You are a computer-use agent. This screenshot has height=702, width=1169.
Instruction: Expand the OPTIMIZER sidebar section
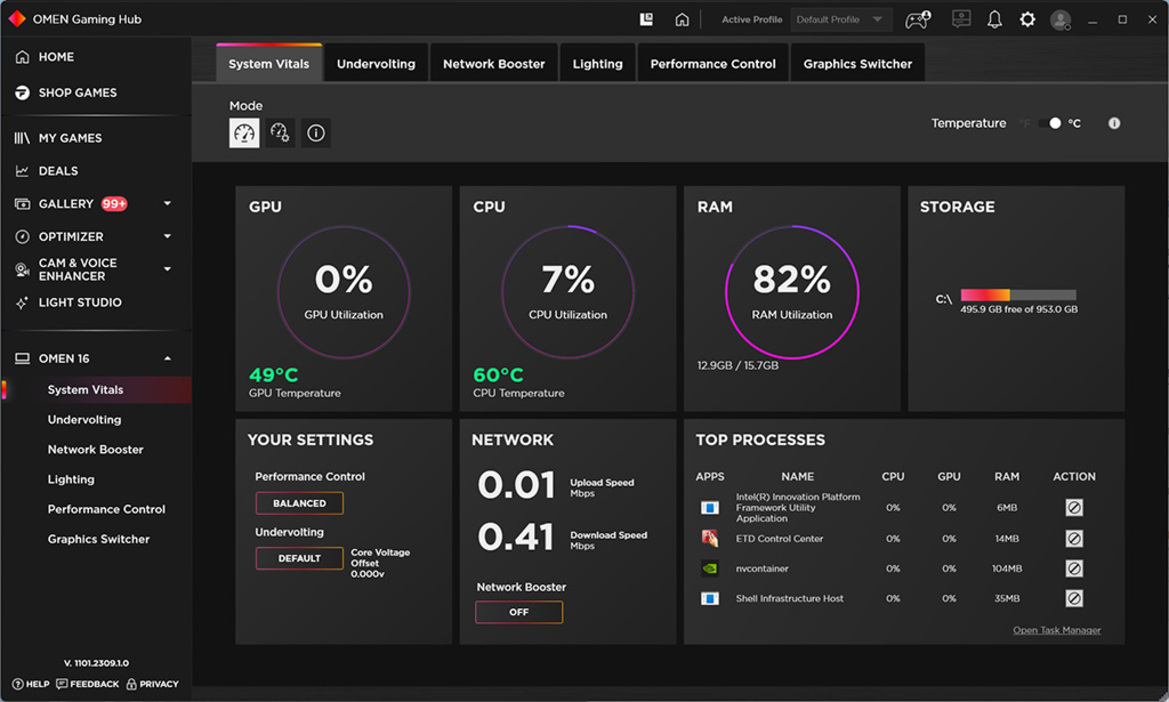167,236
